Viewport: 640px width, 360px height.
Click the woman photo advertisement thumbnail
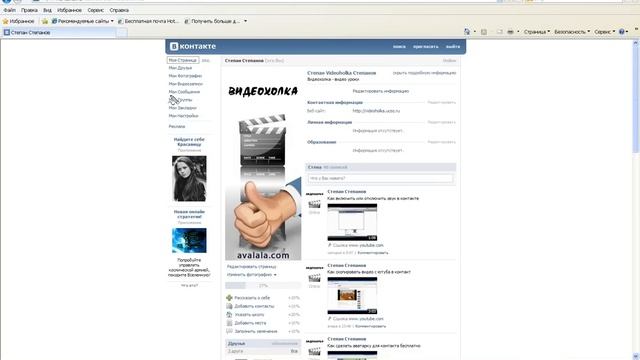click(x=189, y=178)
